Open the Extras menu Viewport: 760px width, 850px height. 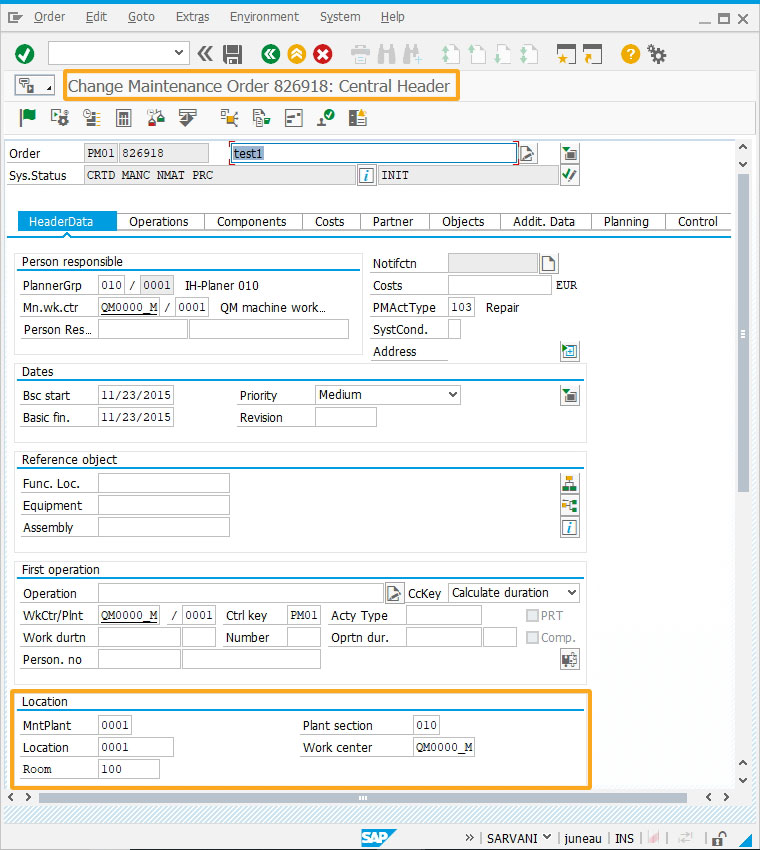(x=192, y=17)
